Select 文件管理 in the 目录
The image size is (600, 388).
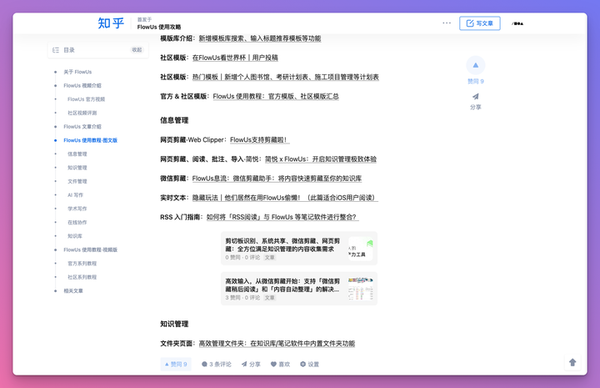(x=77, y=181)
